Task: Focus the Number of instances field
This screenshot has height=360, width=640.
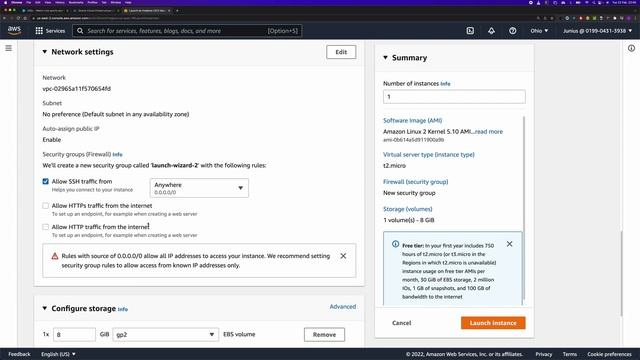Action: (x=454, y=97)
